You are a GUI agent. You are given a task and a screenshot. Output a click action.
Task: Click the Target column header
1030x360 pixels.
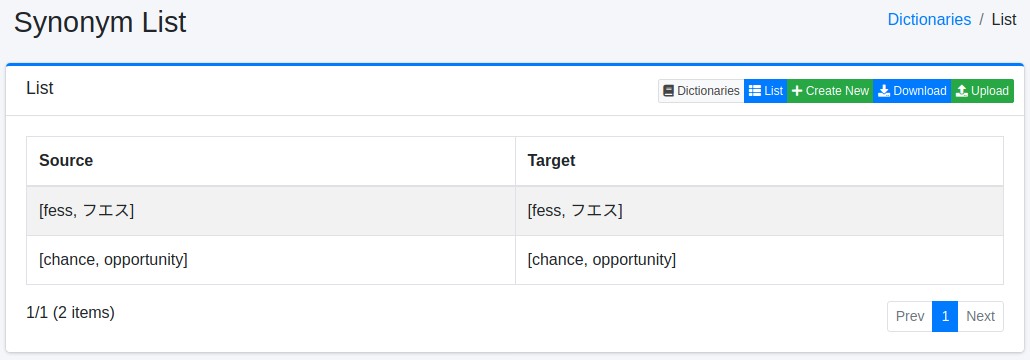pyautogui.click(x=551, y=160)
